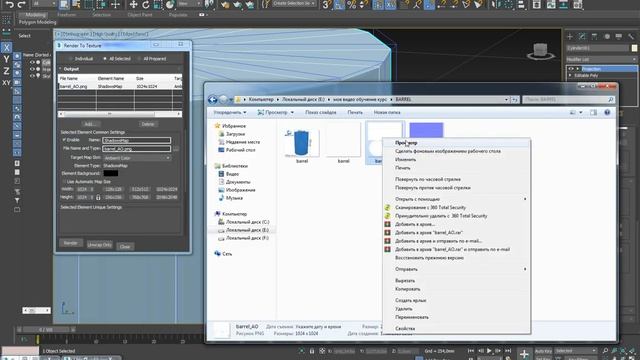Toggle Angle Snap in main toolbar
This screenshot has height=360, width=640.
click(x=339, y=4)
